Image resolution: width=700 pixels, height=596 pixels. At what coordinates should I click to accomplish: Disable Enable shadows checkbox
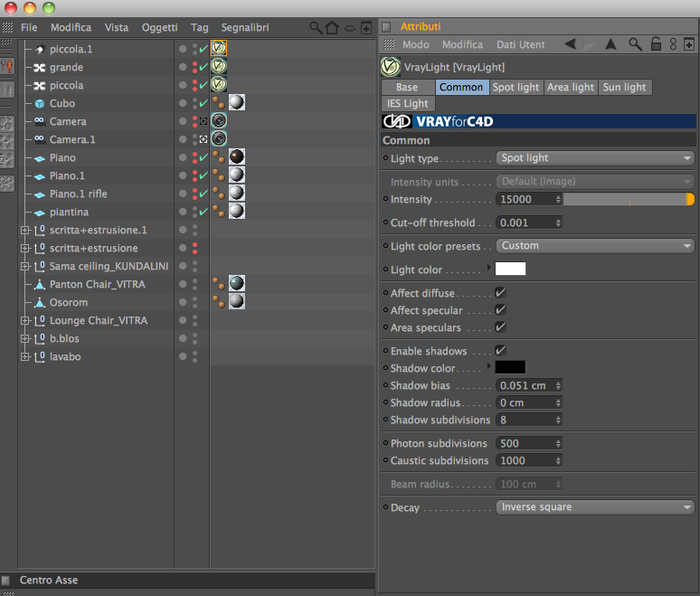(500, 350)
